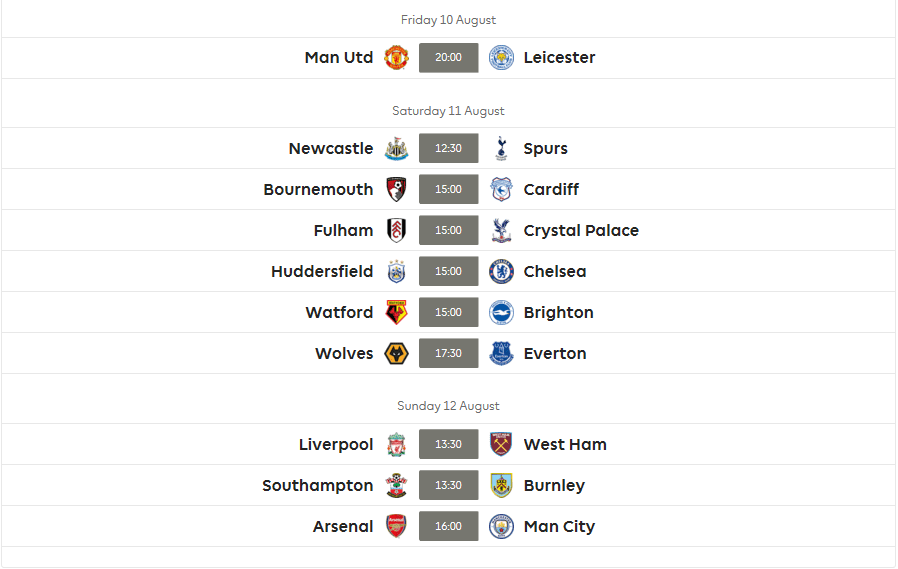The width and height of the screenshot is (898, 569).
Task: Click the Chelsea team name
Action: pyautogui.click(x=555, y=271)
